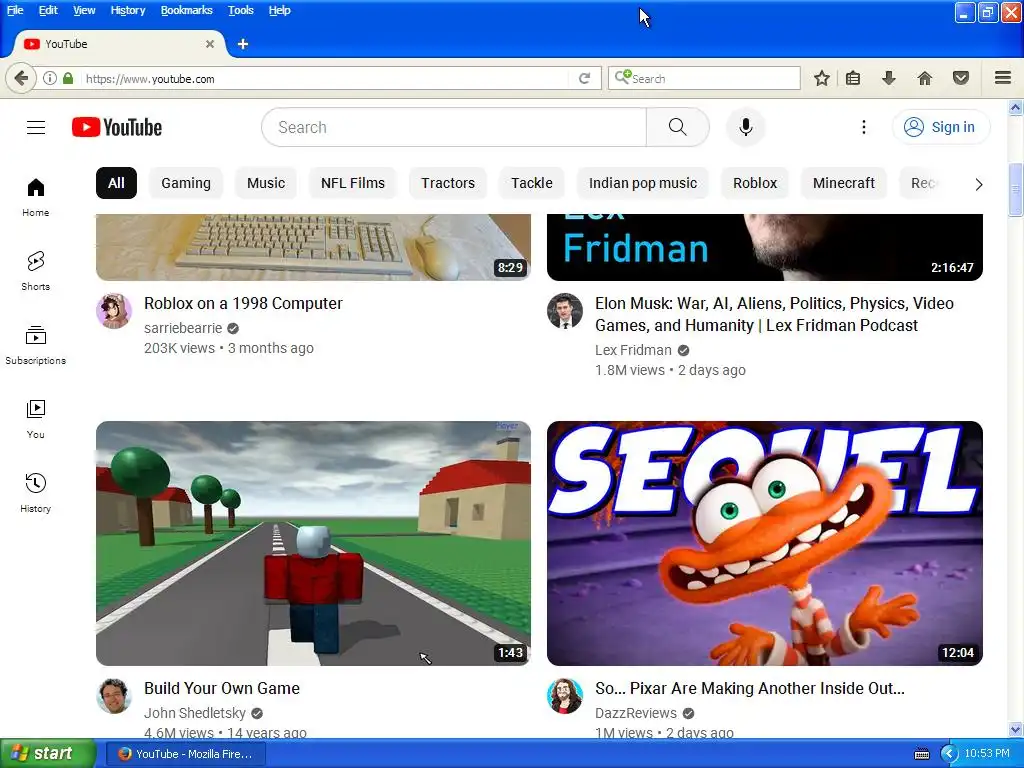Show site information icon in address bar

click(x=50, y=78)
